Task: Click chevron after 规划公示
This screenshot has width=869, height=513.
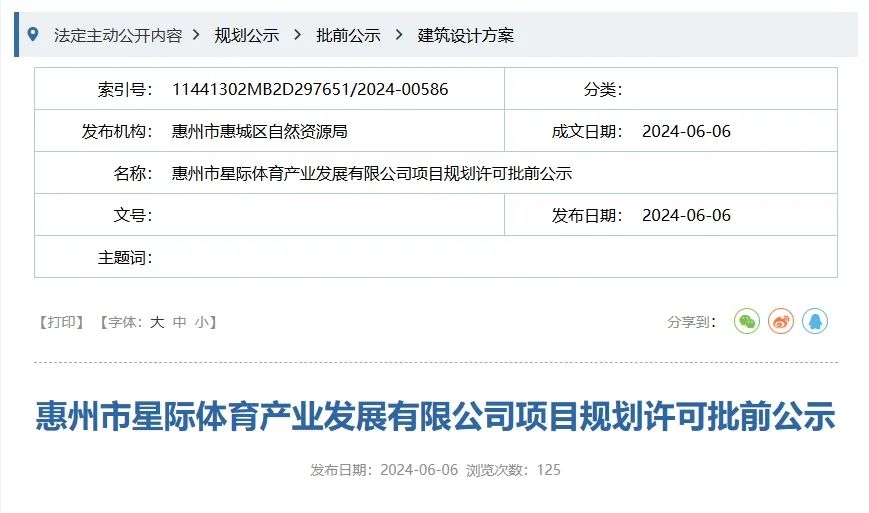Action: pos(298,35)
